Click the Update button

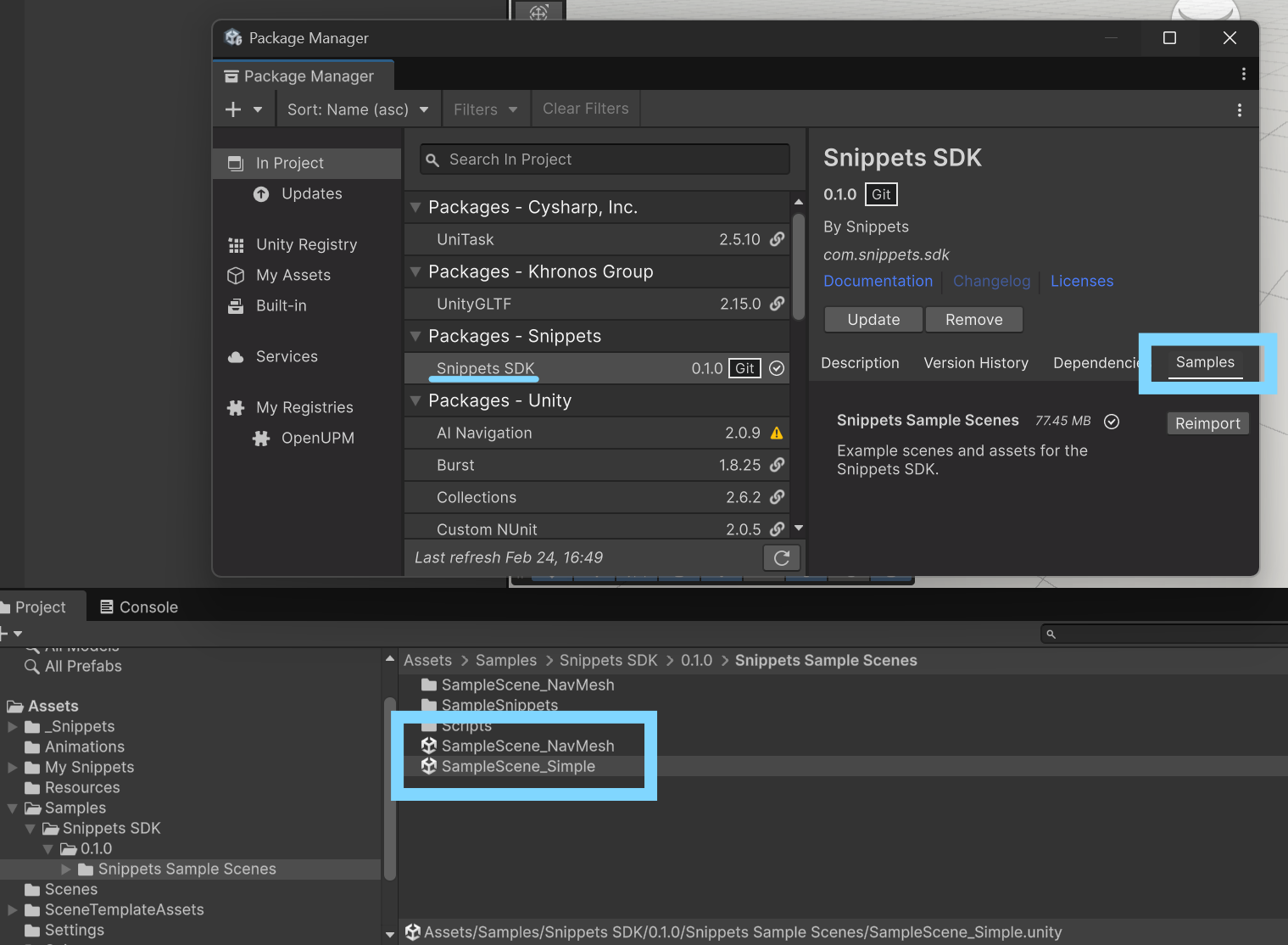coord(873,320)
